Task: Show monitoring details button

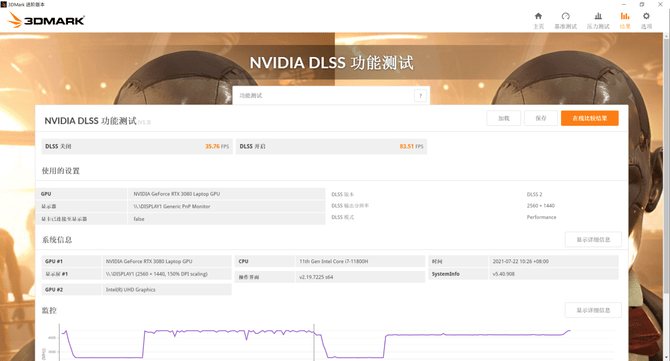Action: [x=593, y=310]
